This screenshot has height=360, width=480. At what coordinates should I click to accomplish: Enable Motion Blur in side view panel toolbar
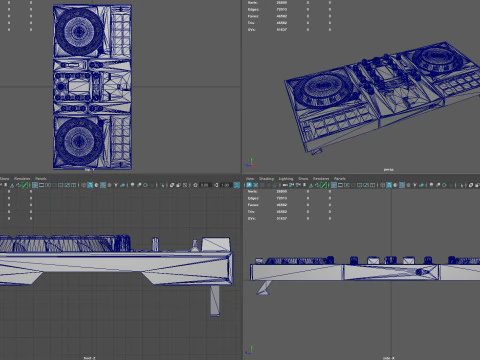[x=438, y=185]
